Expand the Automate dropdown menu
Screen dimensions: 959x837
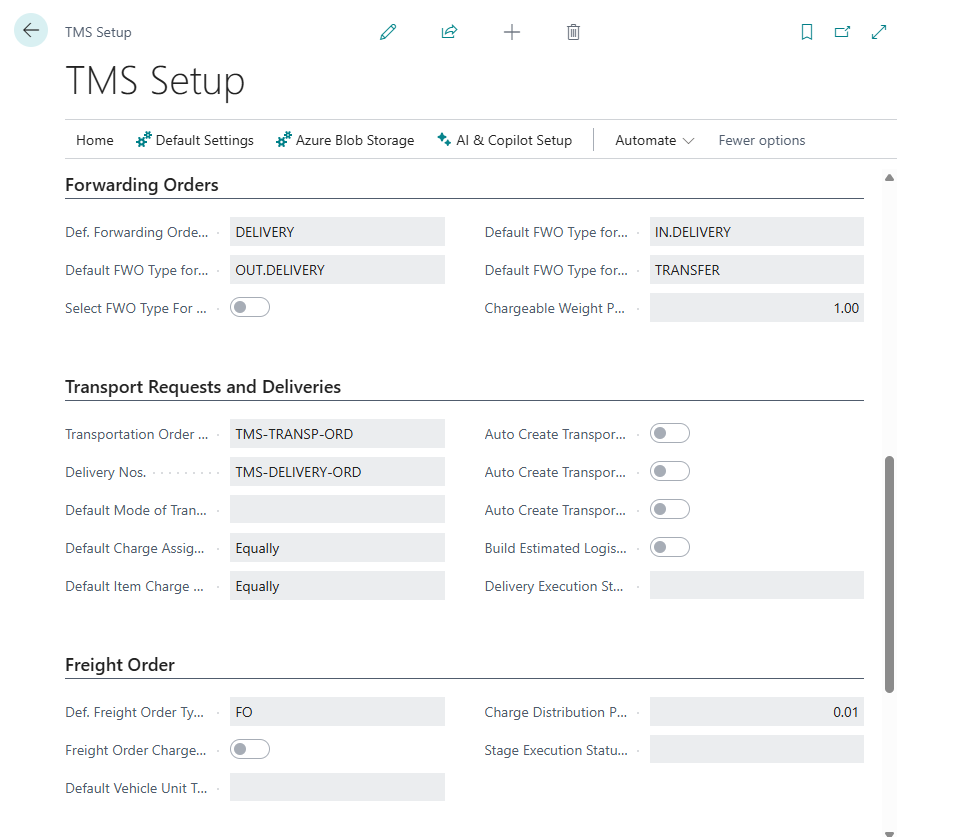(654, 140)
